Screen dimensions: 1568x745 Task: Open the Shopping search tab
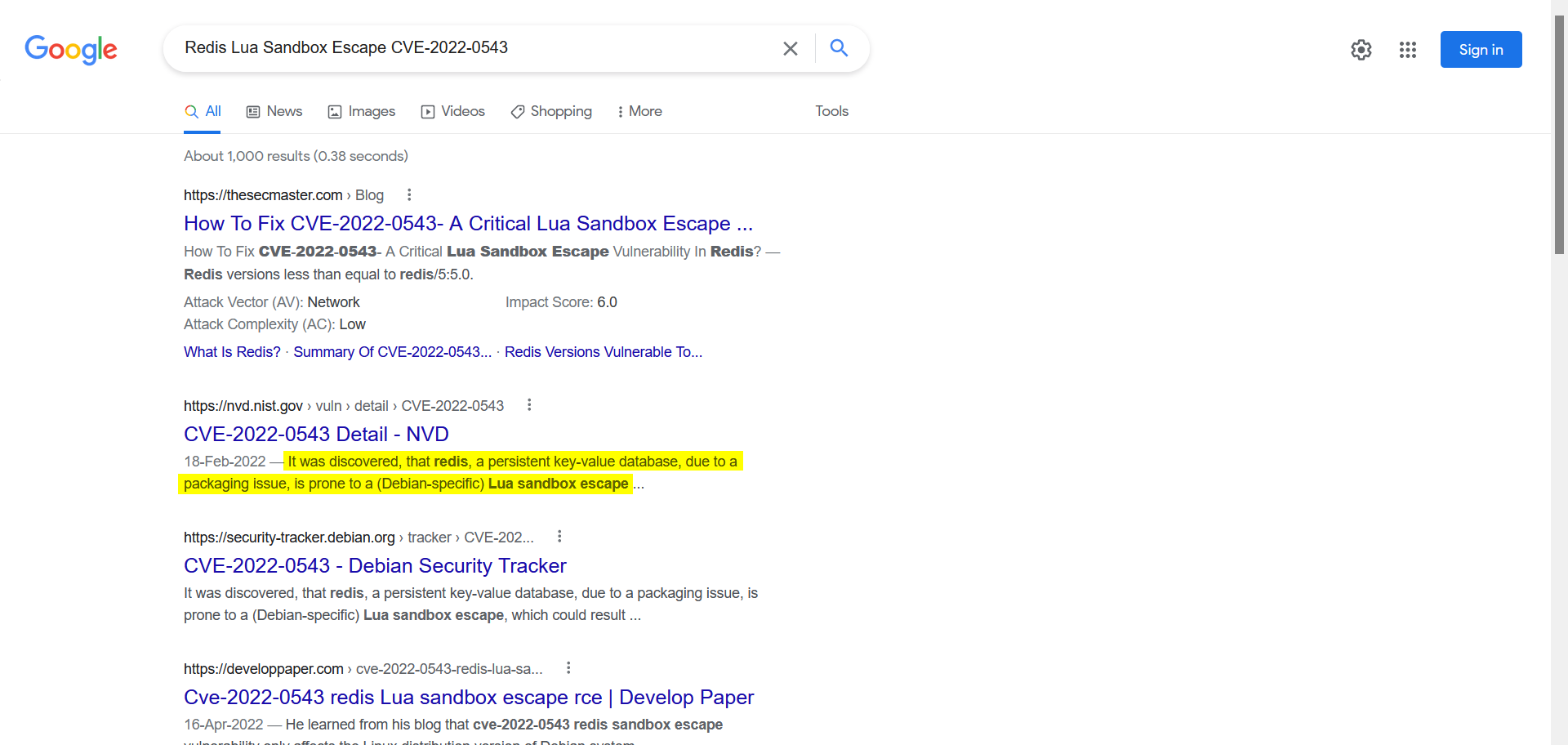(x=551, y=111)
